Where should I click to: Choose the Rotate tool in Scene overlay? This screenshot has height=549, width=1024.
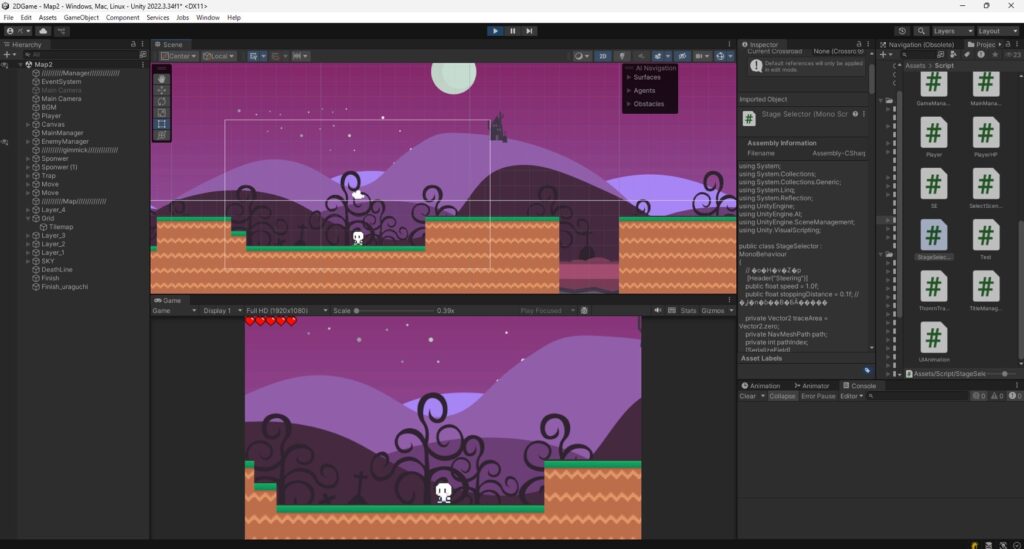(x=163, y=101)
